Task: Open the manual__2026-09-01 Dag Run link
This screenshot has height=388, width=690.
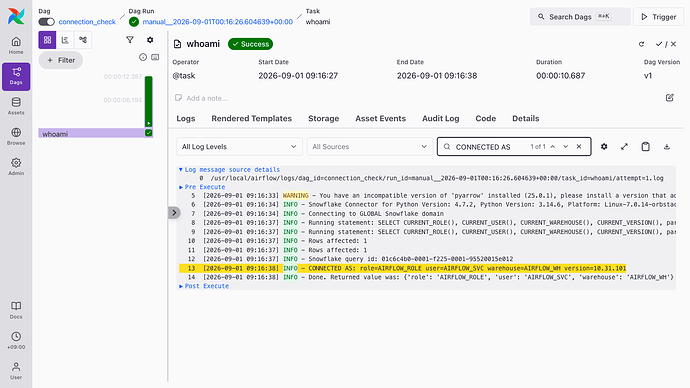Action: pyautogui.click(x=217, y=22)
